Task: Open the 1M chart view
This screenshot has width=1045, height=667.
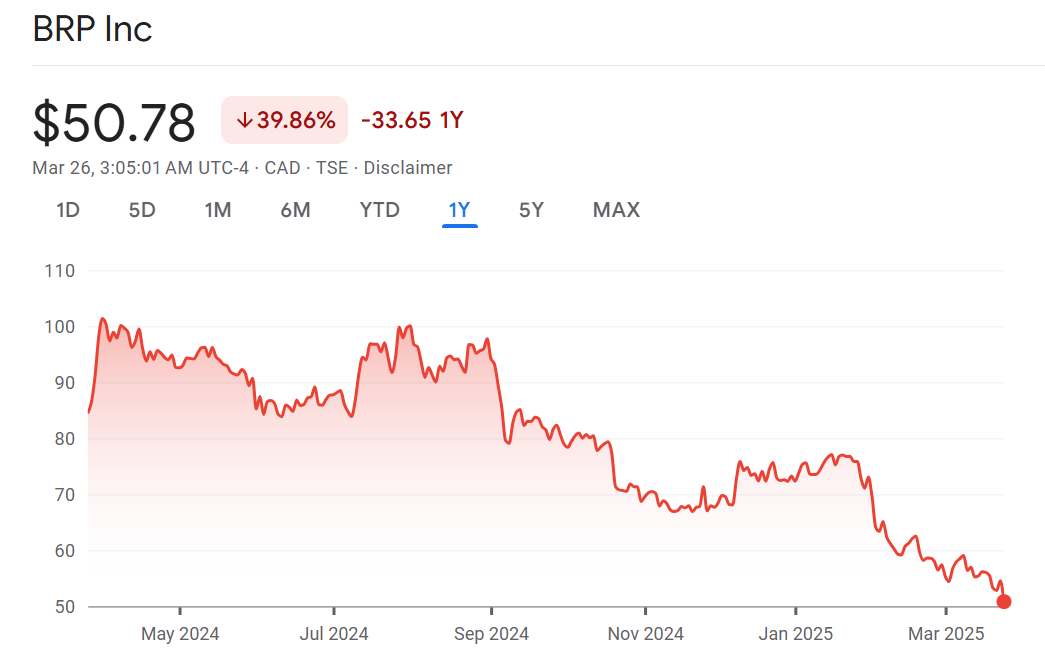Action: click(218, 210)
